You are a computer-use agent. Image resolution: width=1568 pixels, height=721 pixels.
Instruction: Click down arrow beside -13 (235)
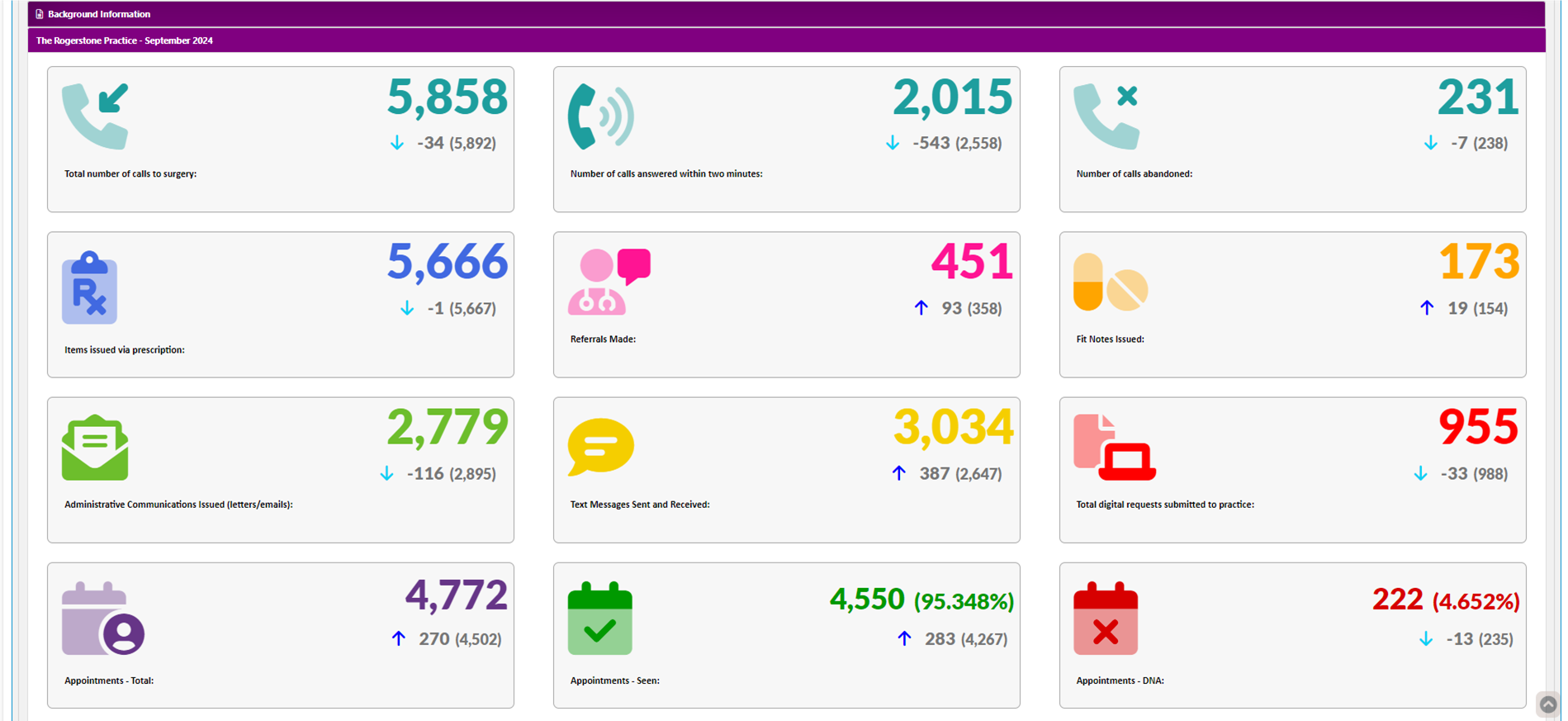point(1426,638)
